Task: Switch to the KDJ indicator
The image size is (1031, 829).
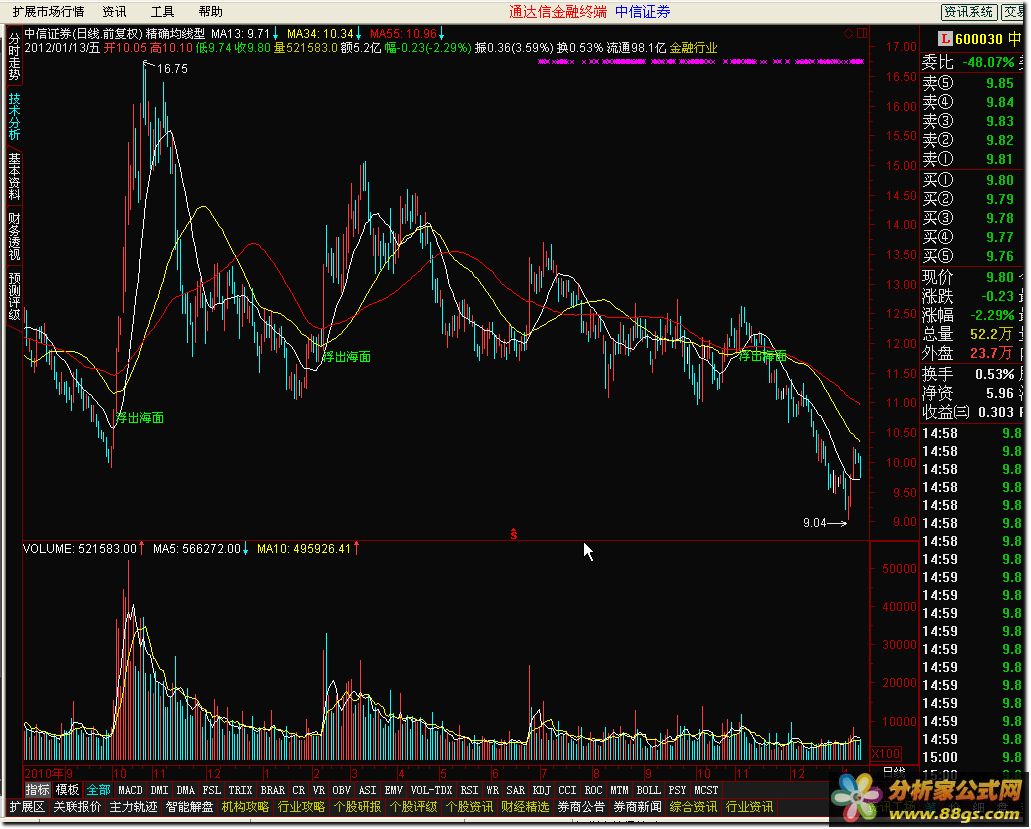Action: click(x=541, y=790)
